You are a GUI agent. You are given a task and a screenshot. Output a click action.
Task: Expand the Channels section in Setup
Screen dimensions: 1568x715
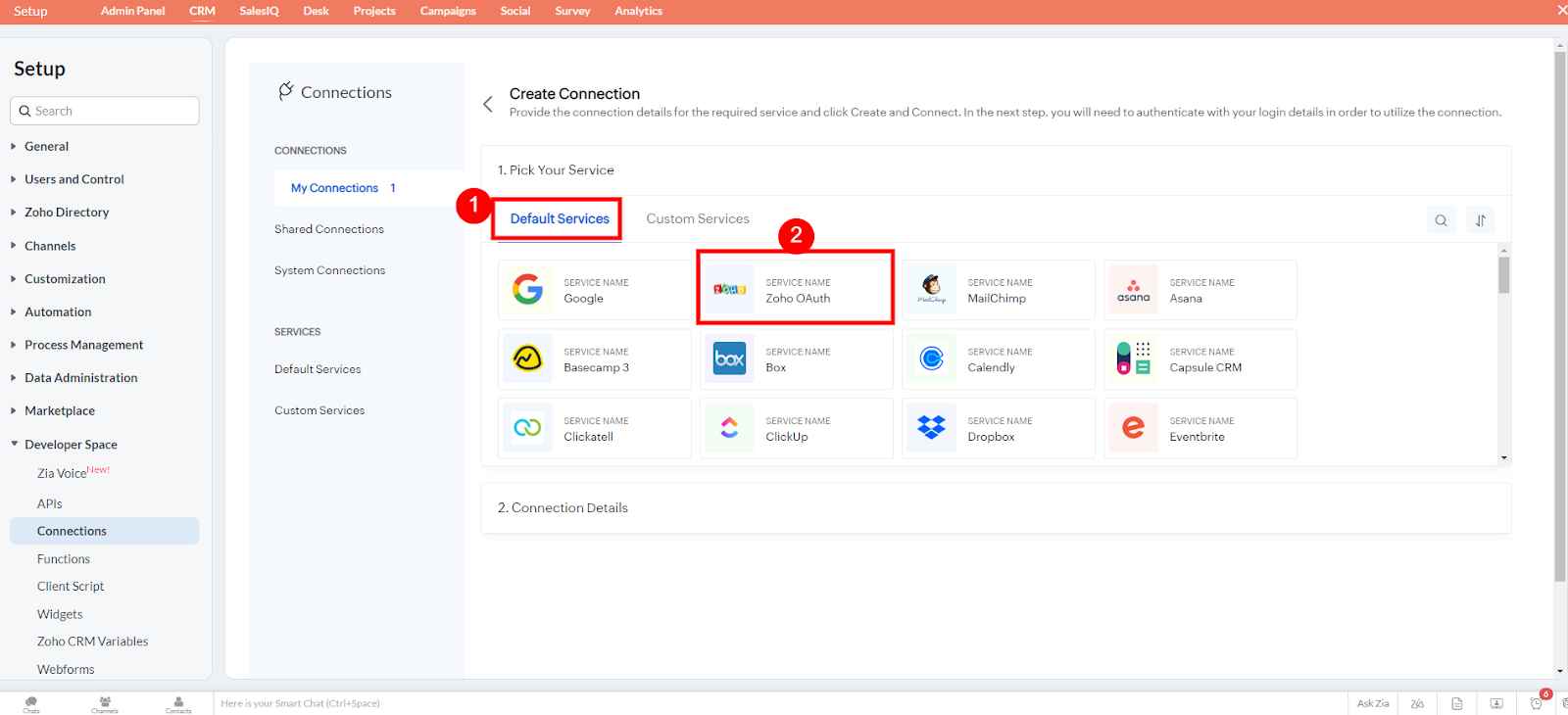tap(50, 246)
